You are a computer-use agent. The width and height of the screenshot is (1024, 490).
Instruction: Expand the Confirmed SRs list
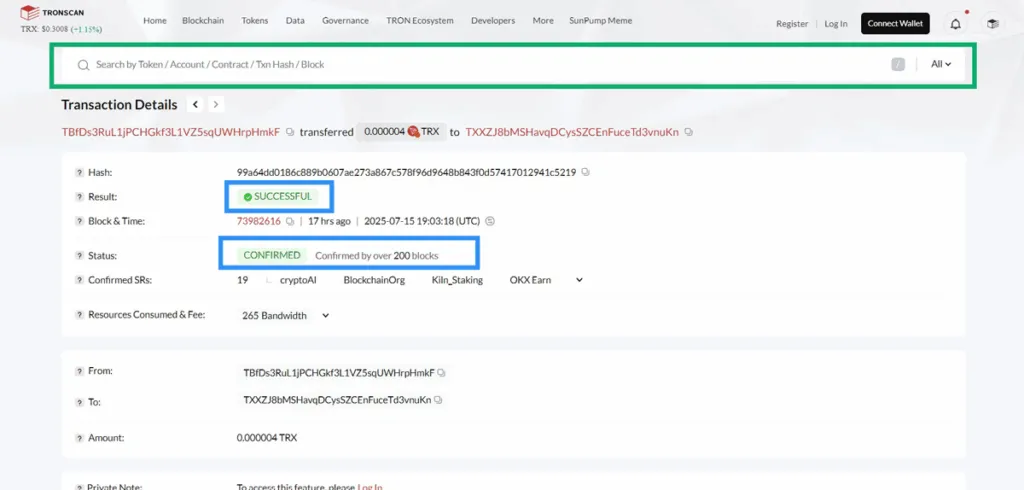578,280
